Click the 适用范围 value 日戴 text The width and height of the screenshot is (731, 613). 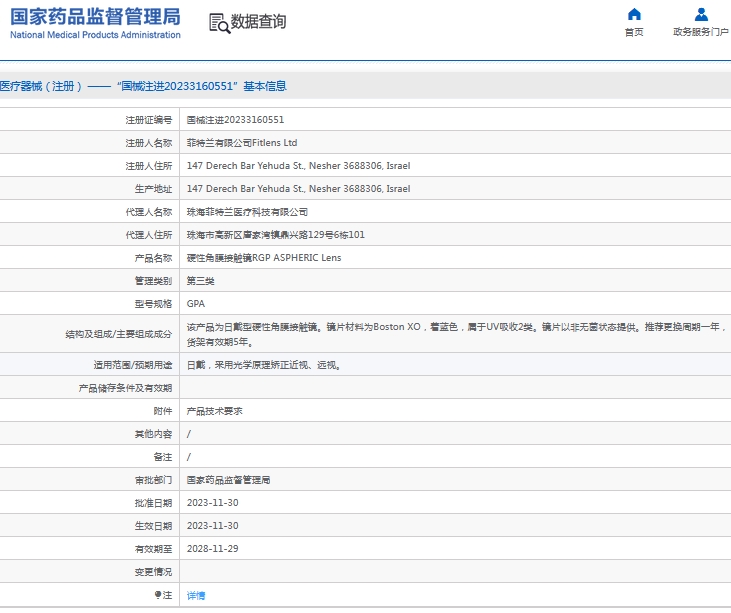tap(264, 365)
